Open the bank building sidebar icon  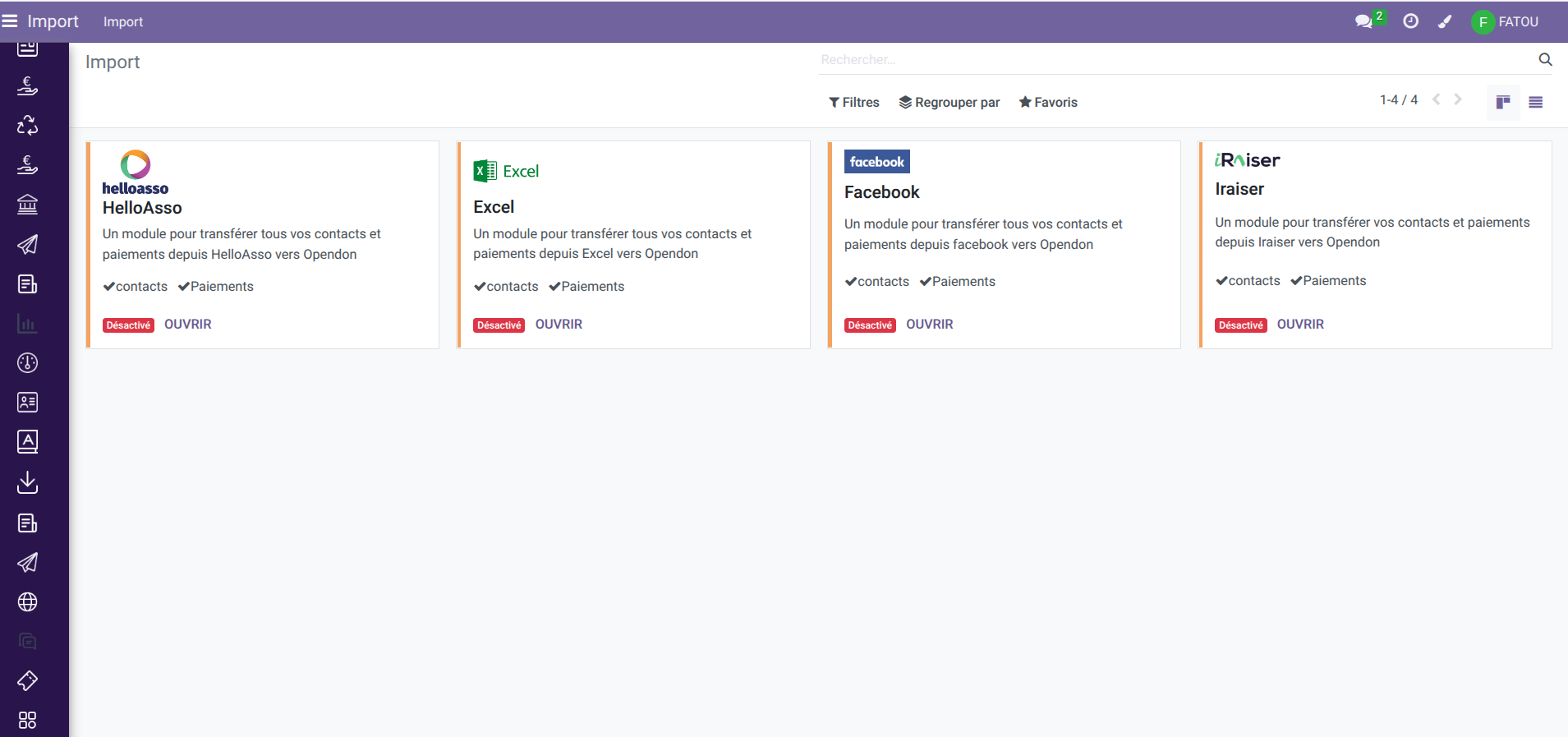click(x=27, y=204)
